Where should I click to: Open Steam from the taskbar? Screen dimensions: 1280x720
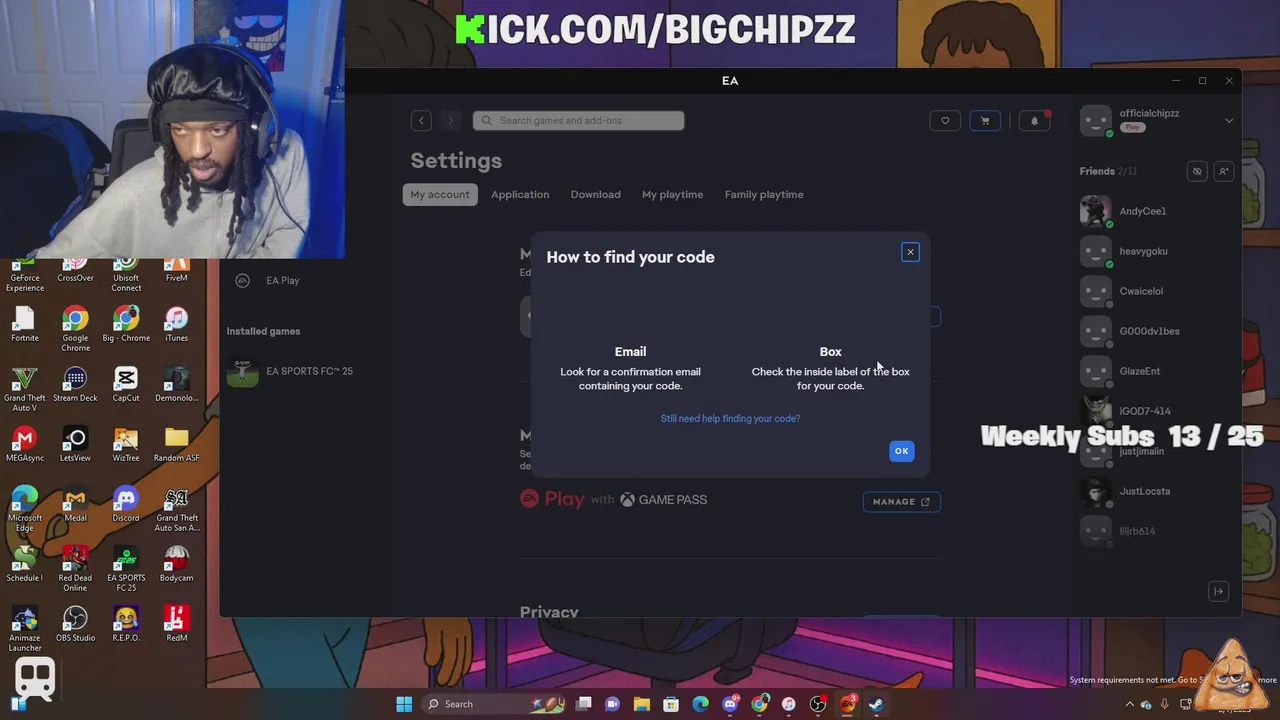pos(876,704)
